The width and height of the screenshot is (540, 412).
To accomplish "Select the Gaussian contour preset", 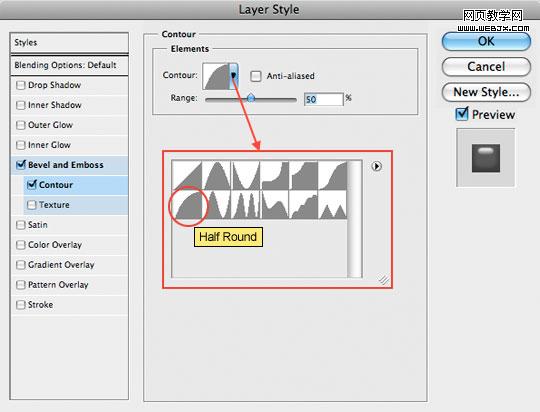I will coord(332,175).
